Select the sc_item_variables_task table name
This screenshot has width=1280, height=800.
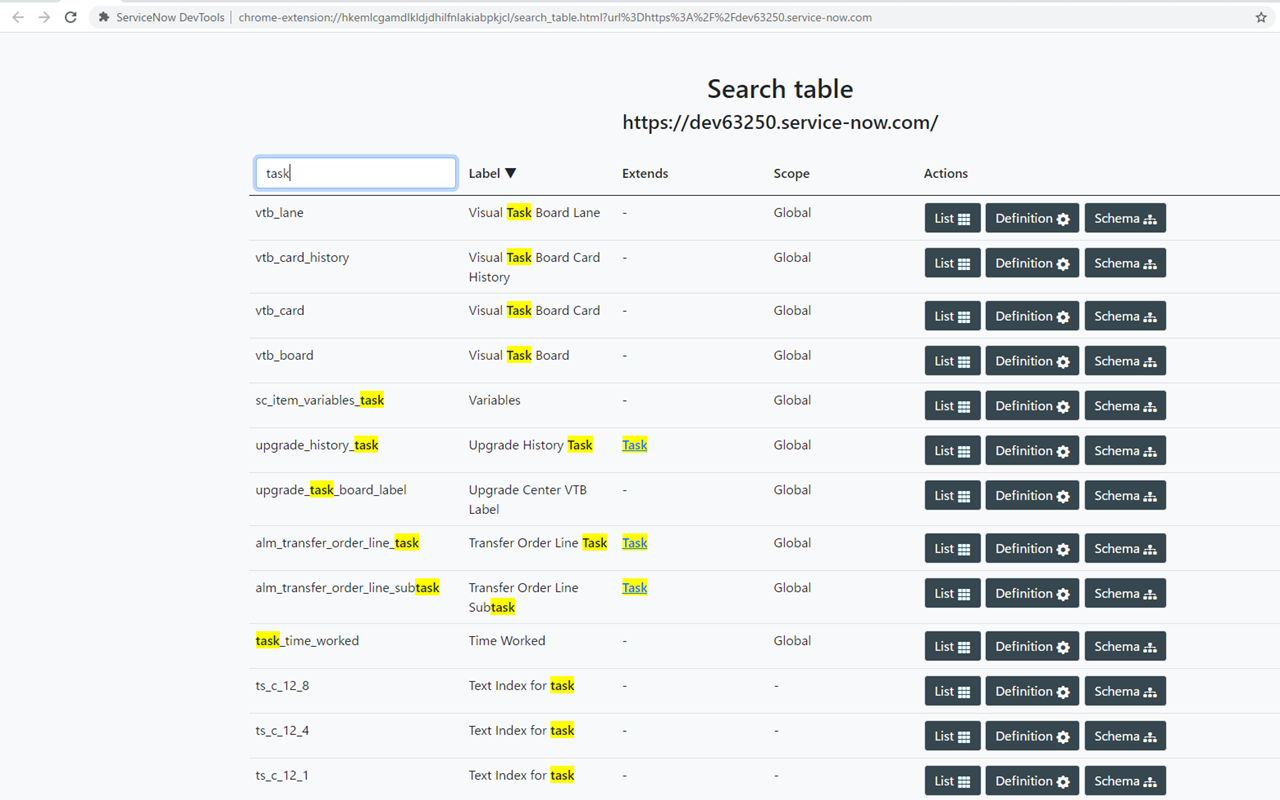pyautogui.click(x=320, y=400)
